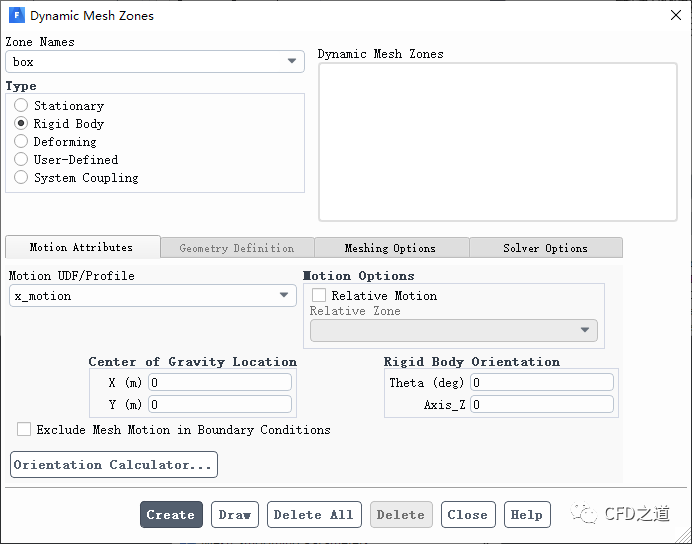Viewport: 692px width, 544px height.
Task: Open the Orientation Calculator
Action: 114,465
